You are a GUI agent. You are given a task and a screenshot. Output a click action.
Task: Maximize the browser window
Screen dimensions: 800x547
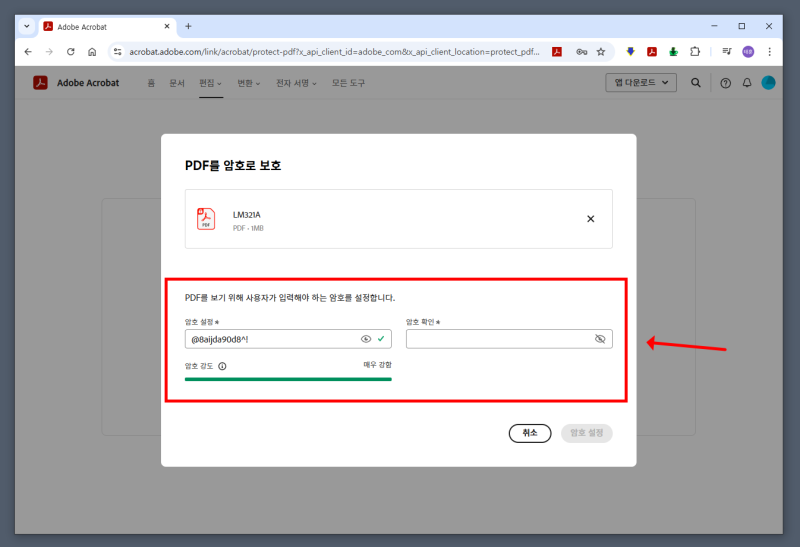pyautogui.click(x=742, y=26)
